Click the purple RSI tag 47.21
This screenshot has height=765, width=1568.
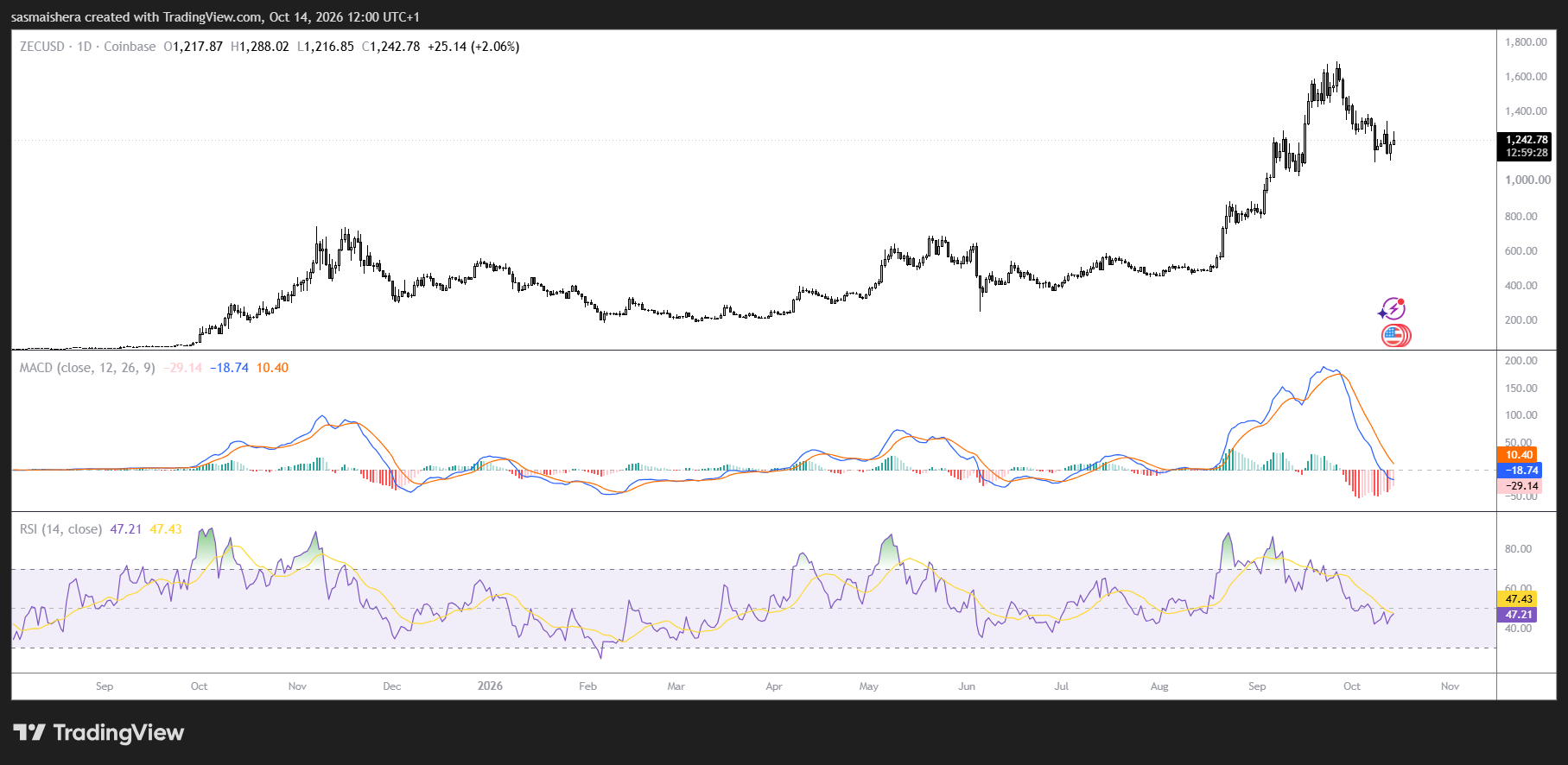click(1519, 615)
